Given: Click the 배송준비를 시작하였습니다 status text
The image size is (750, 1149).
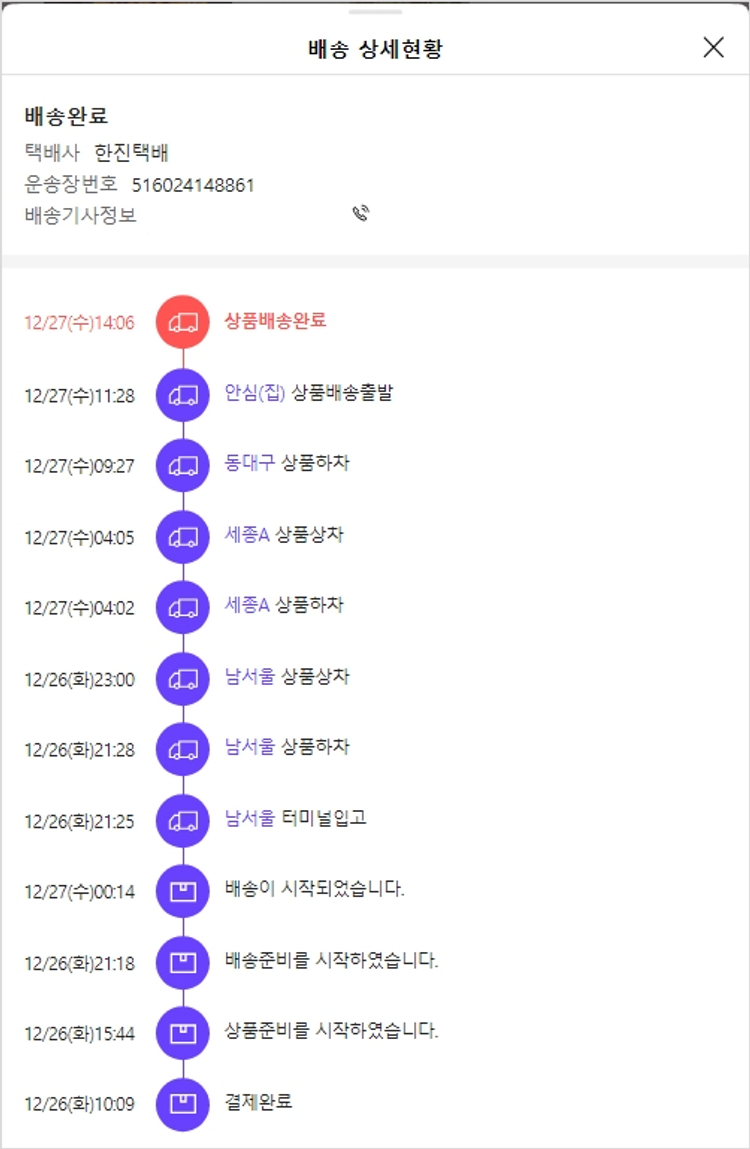Looking at the screenshot, I should tap(332, 961).
